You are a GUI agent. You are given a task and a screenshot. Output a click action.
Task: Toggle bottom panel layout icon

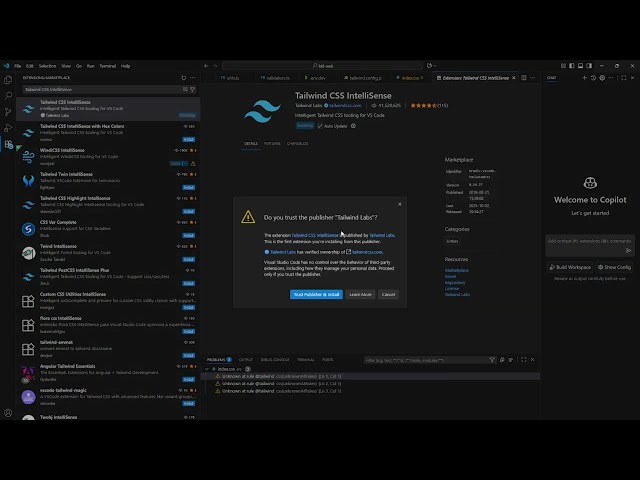tap(580, 66)
